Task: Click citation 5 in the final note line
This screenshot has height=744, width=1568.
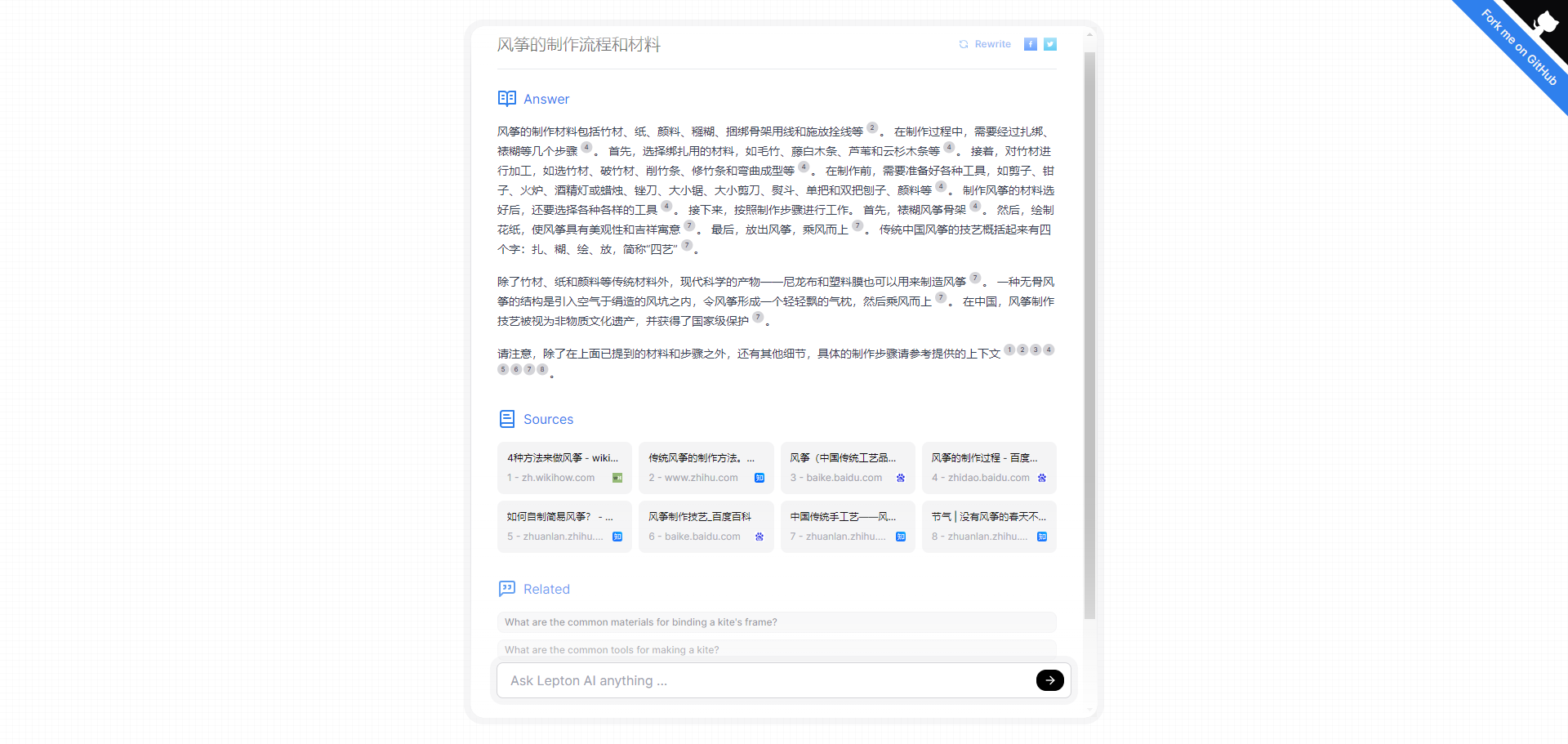Action: pyautogui.click(x=503, y=369)
